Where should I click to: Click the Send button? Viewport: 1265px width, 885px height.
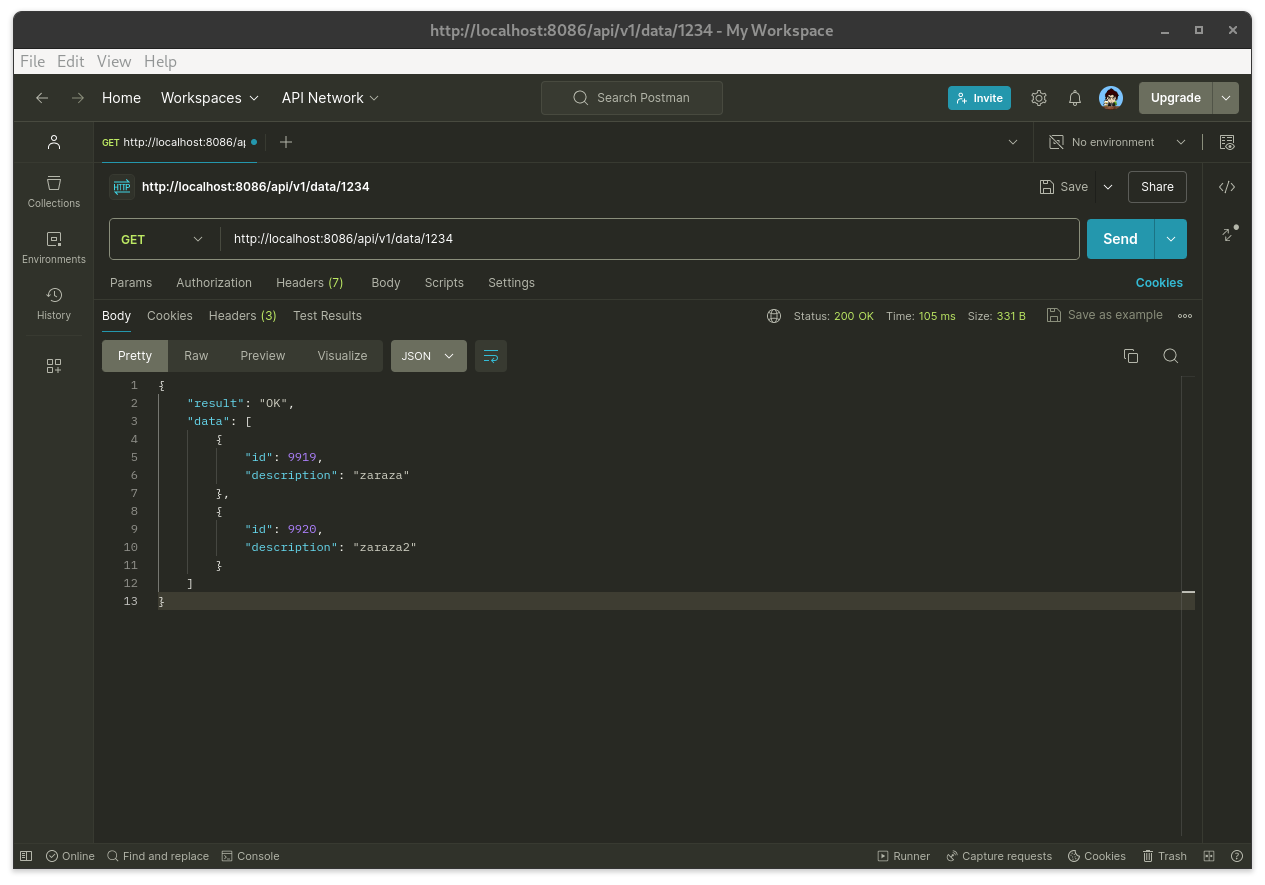pos(1120,239)
